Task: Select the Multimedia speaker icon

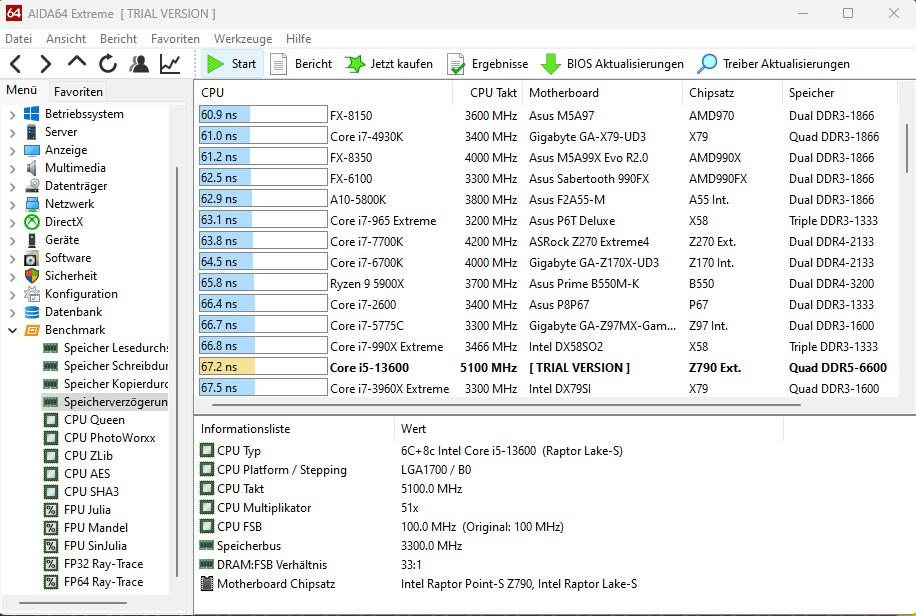Action: [x=32, y=168]
